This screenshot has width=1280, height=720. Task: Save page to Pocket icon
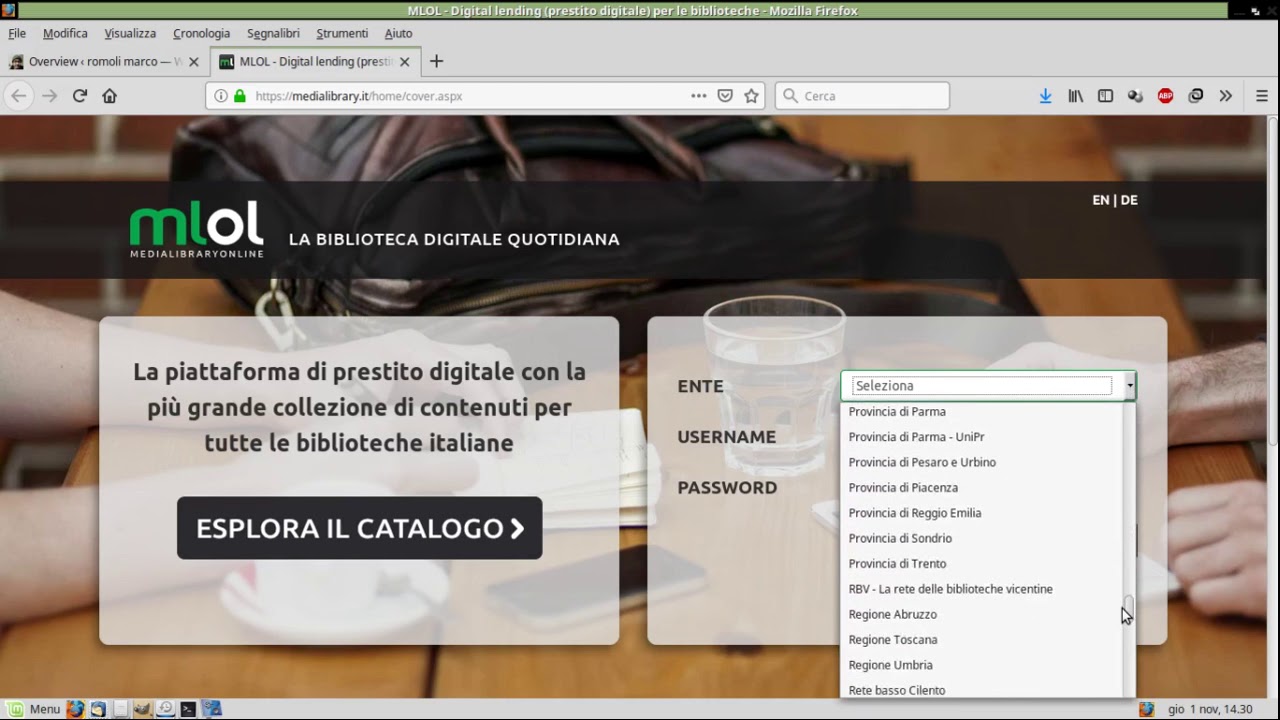(725, 96)
